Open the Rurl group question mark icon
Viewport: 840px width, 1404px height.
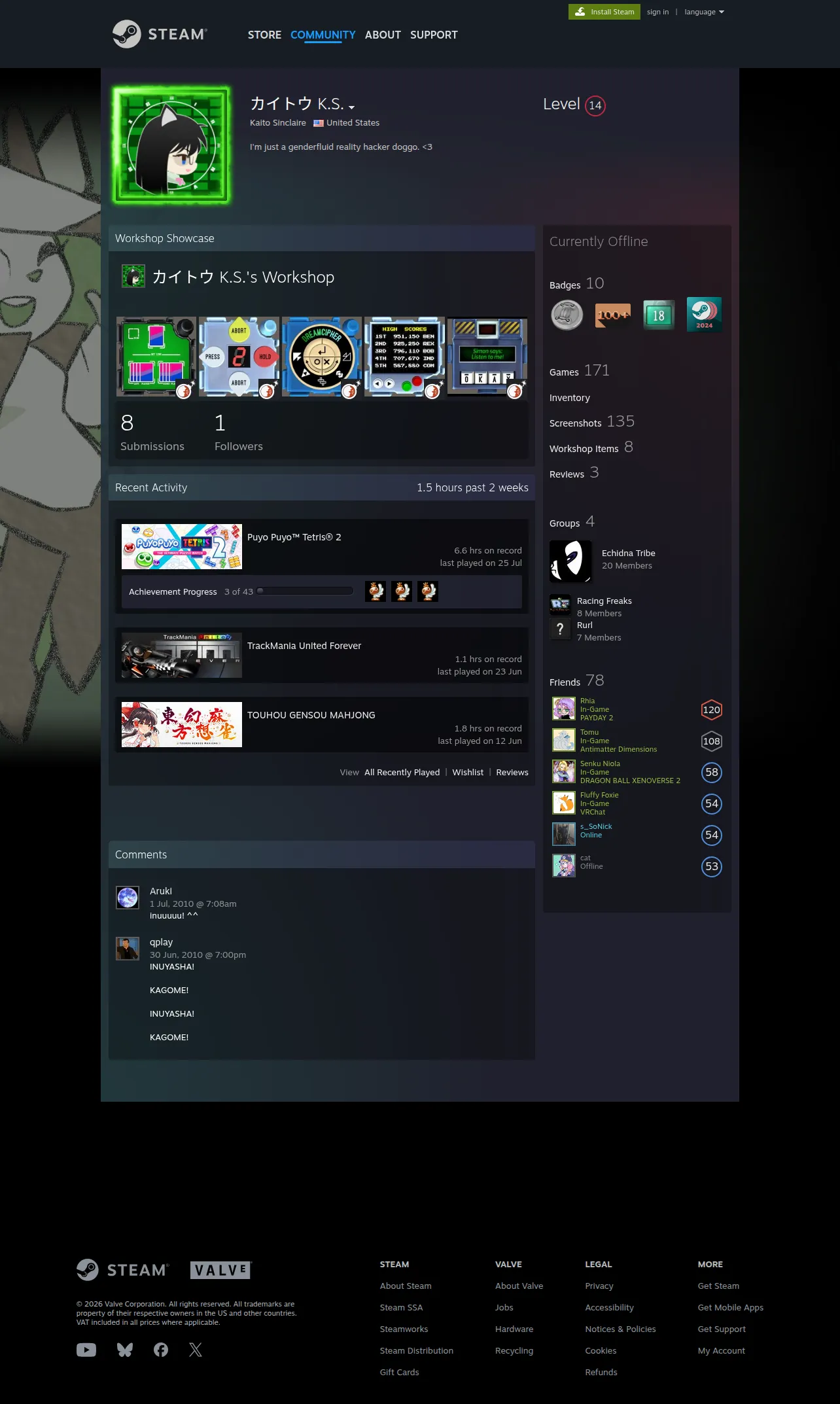click(x=560, y=629)
